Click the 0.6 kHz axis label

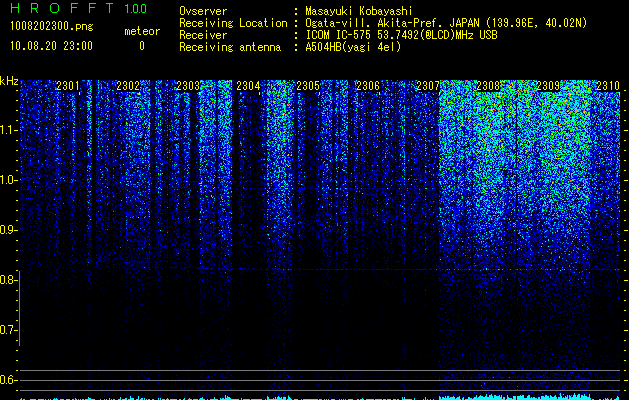(8, 380)
